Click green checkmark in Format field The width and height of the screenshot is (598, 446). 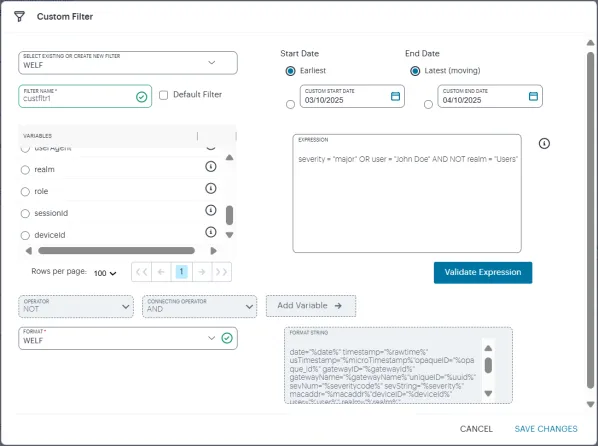[227, 338]
